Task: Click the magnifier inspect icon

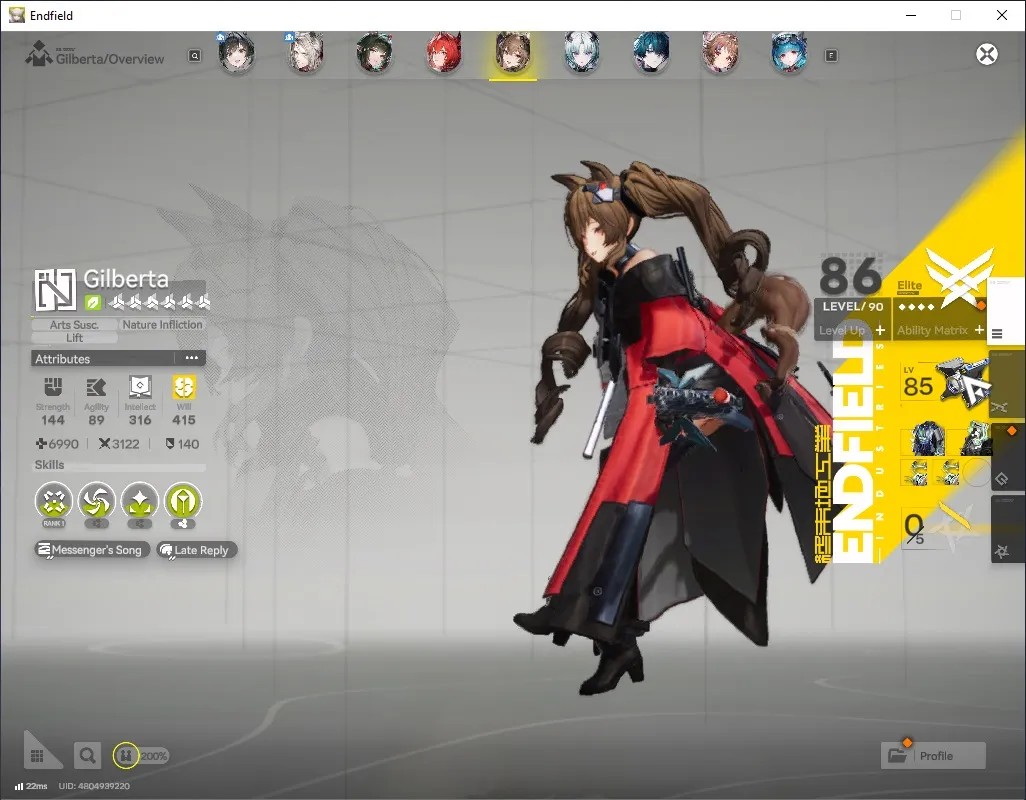Action: click(87, 756)
